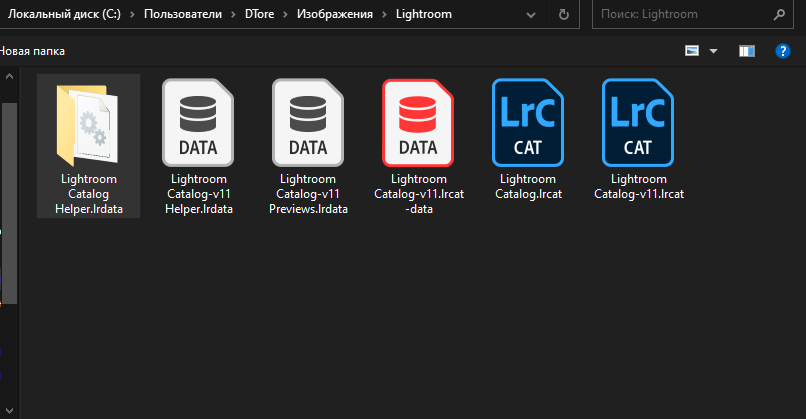
Task: Toggle the preview pane button
Action: [x=746, y=50]
